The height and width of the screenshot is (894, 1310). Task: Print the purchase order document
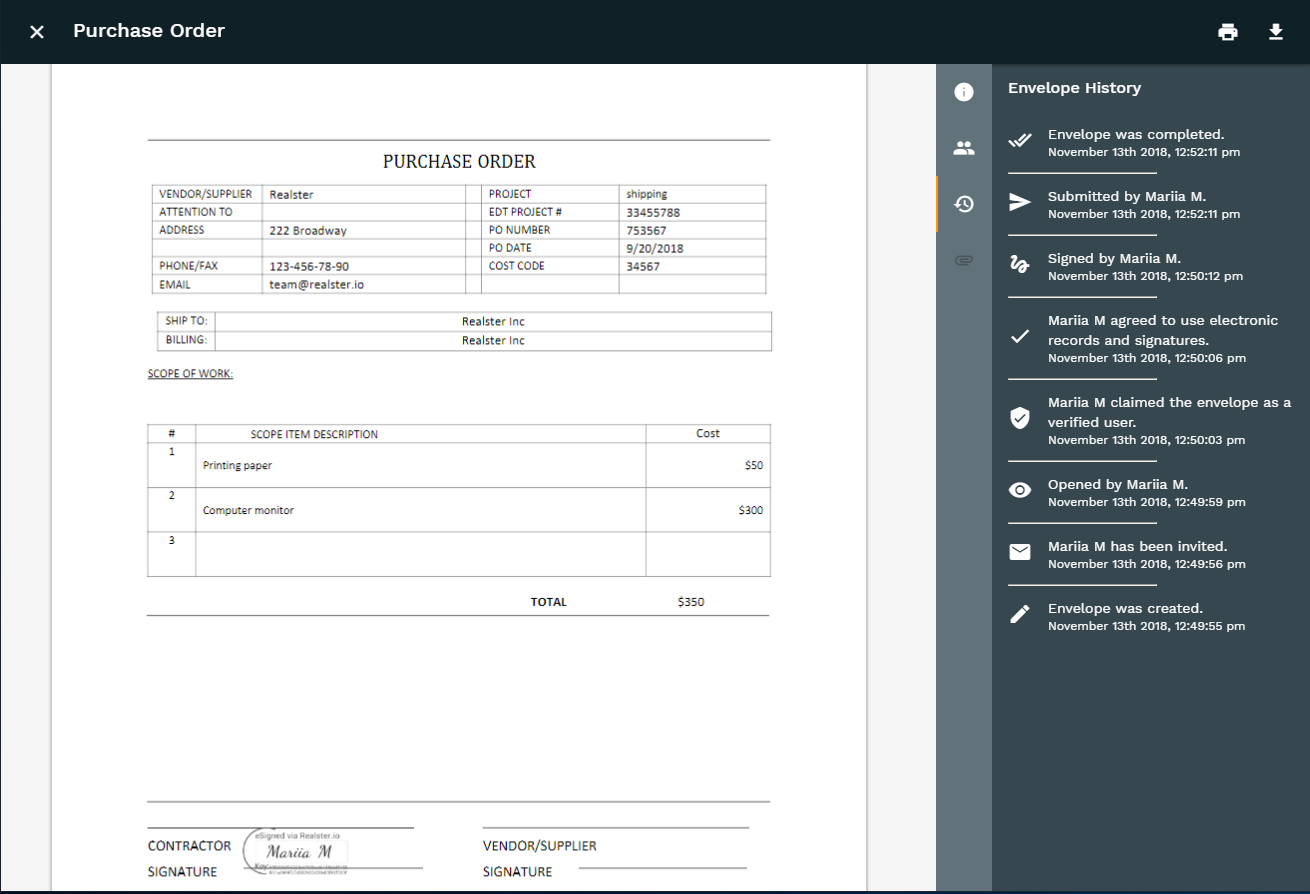click(x=1228, y=32)
